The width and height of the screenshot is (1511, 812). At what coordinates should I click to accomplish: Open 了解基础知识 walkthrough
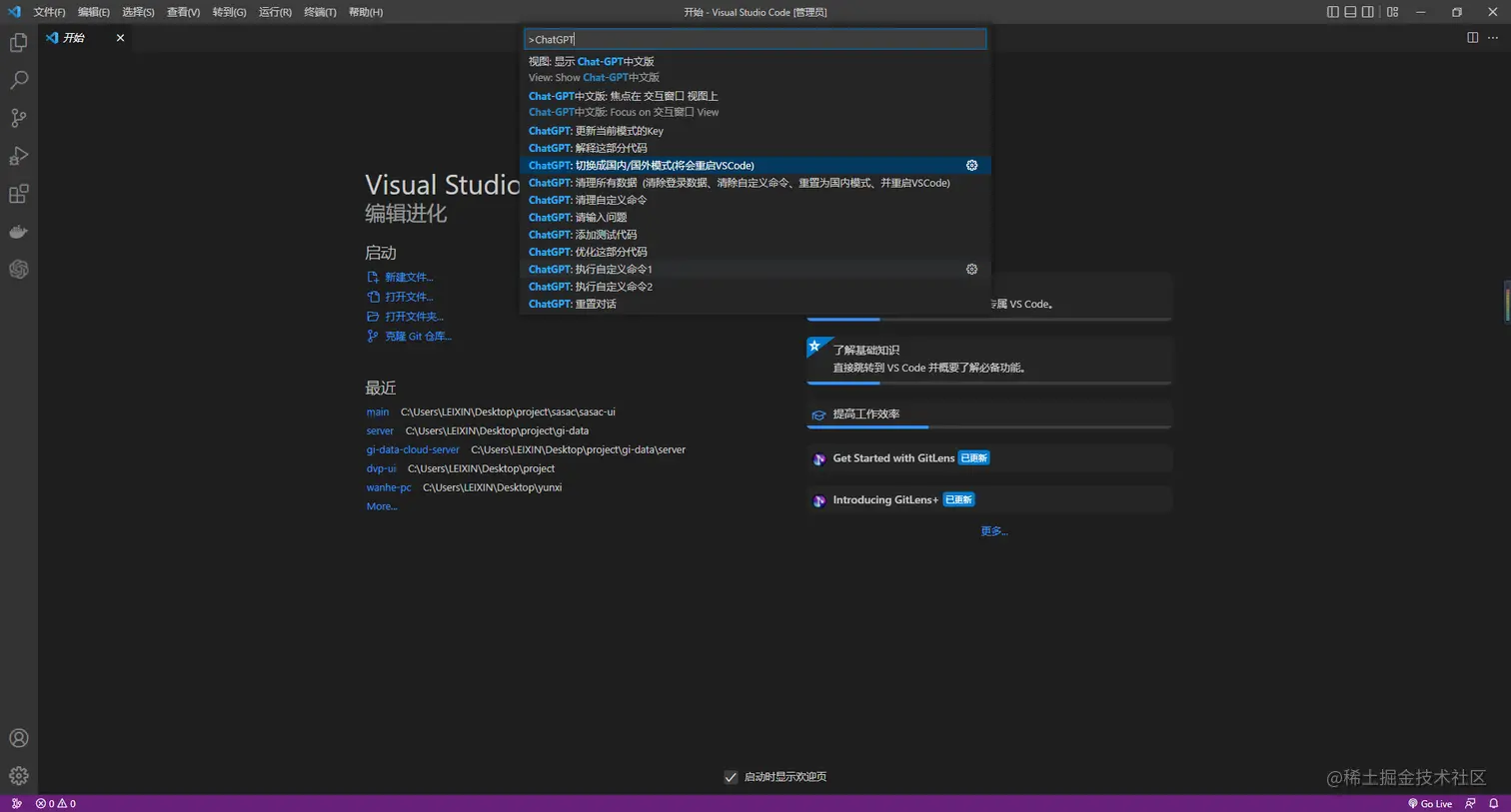point(989,360)
